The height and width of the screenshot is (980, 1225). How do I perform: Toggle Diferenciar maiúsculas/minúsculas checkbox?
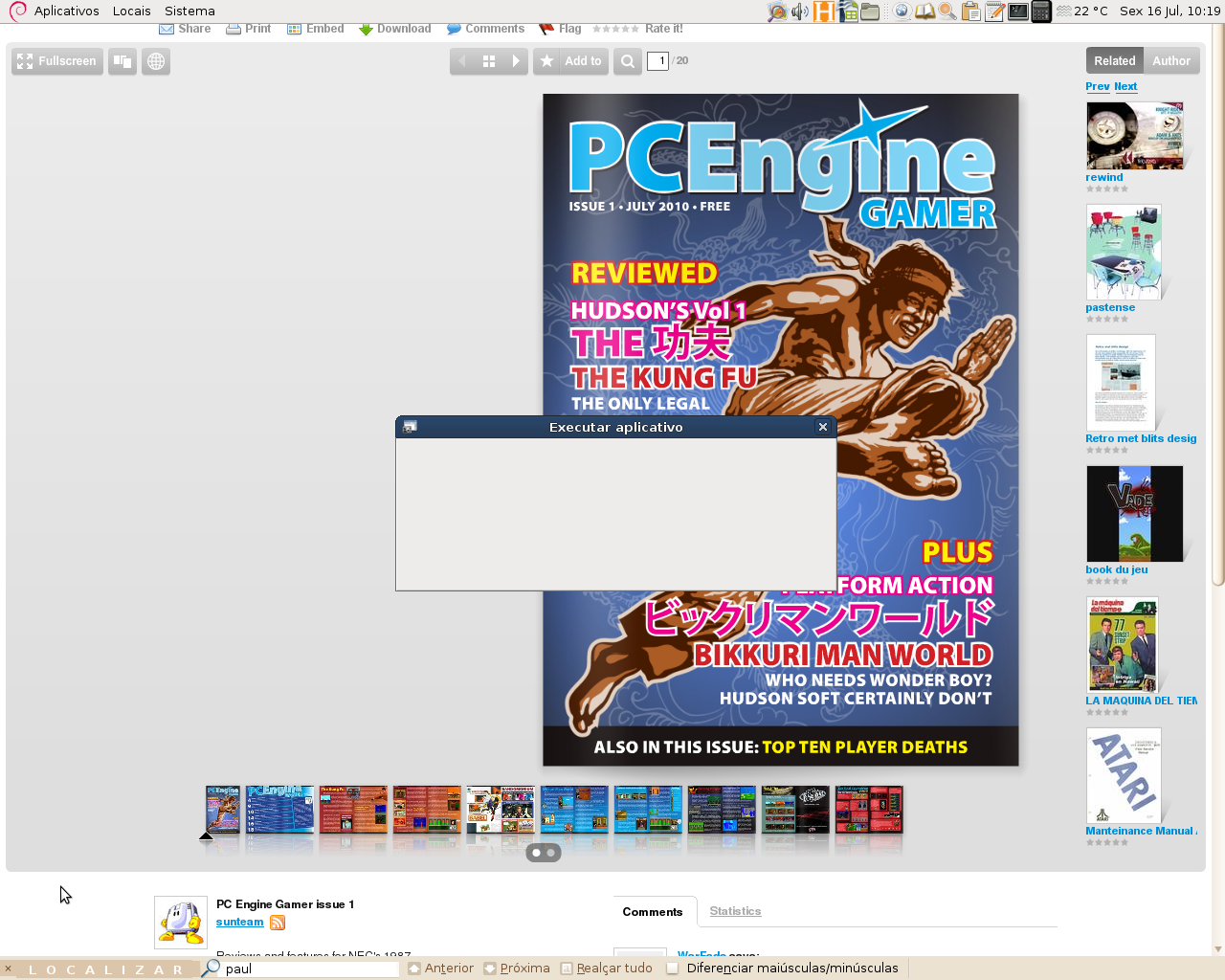pos(673,969)
